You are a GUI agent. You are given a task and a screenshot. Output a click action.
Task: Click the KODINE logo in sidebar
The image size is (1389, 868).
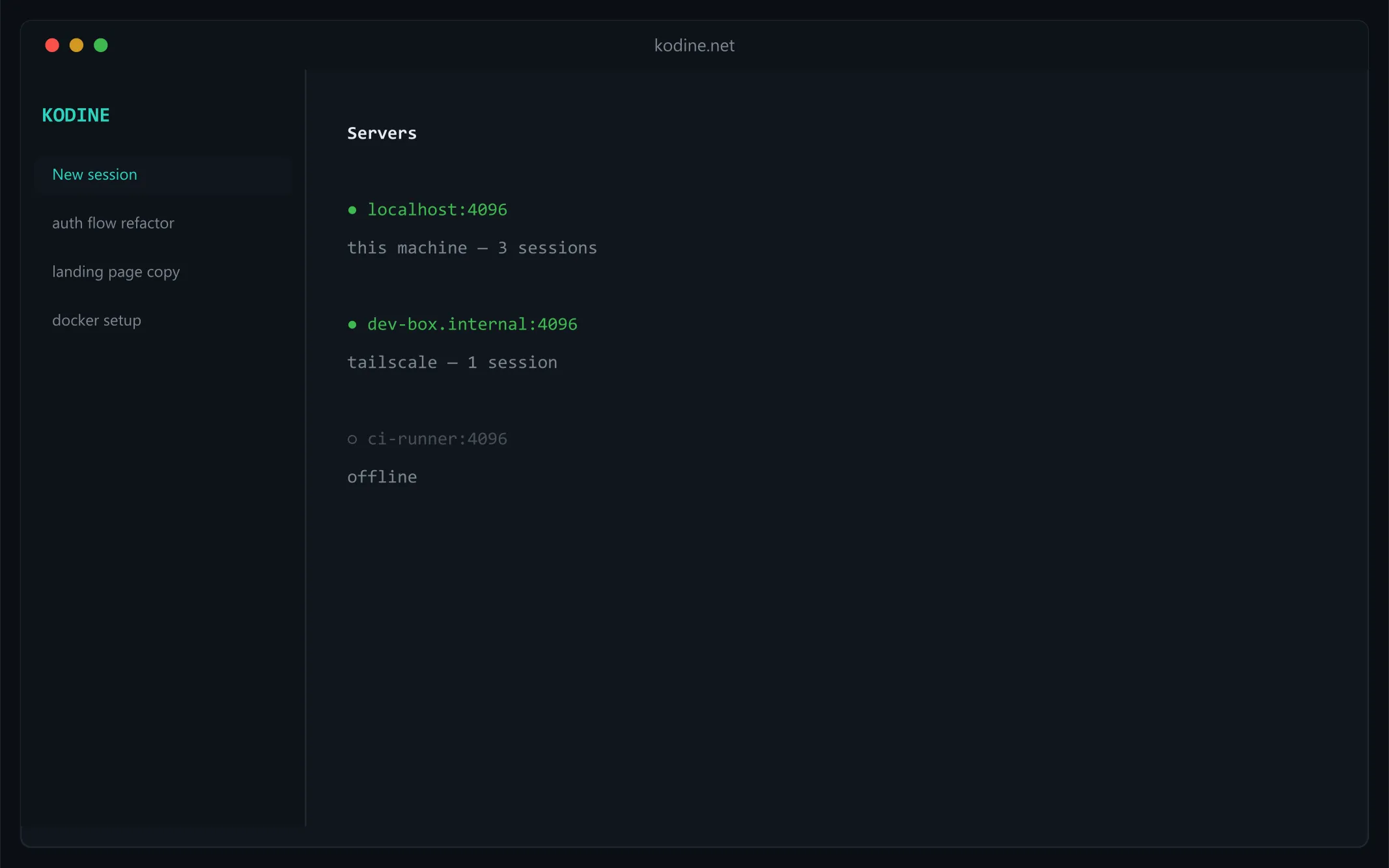tap(76, 115)
